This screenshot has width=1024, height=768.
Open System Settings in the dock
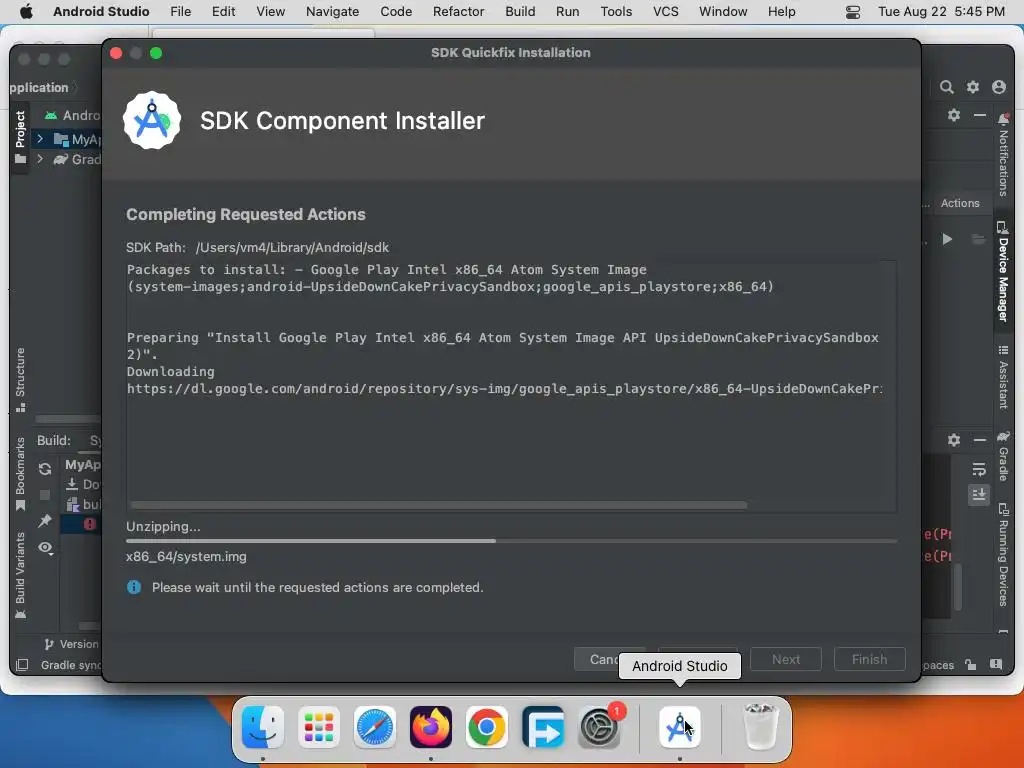pos(599,727)
